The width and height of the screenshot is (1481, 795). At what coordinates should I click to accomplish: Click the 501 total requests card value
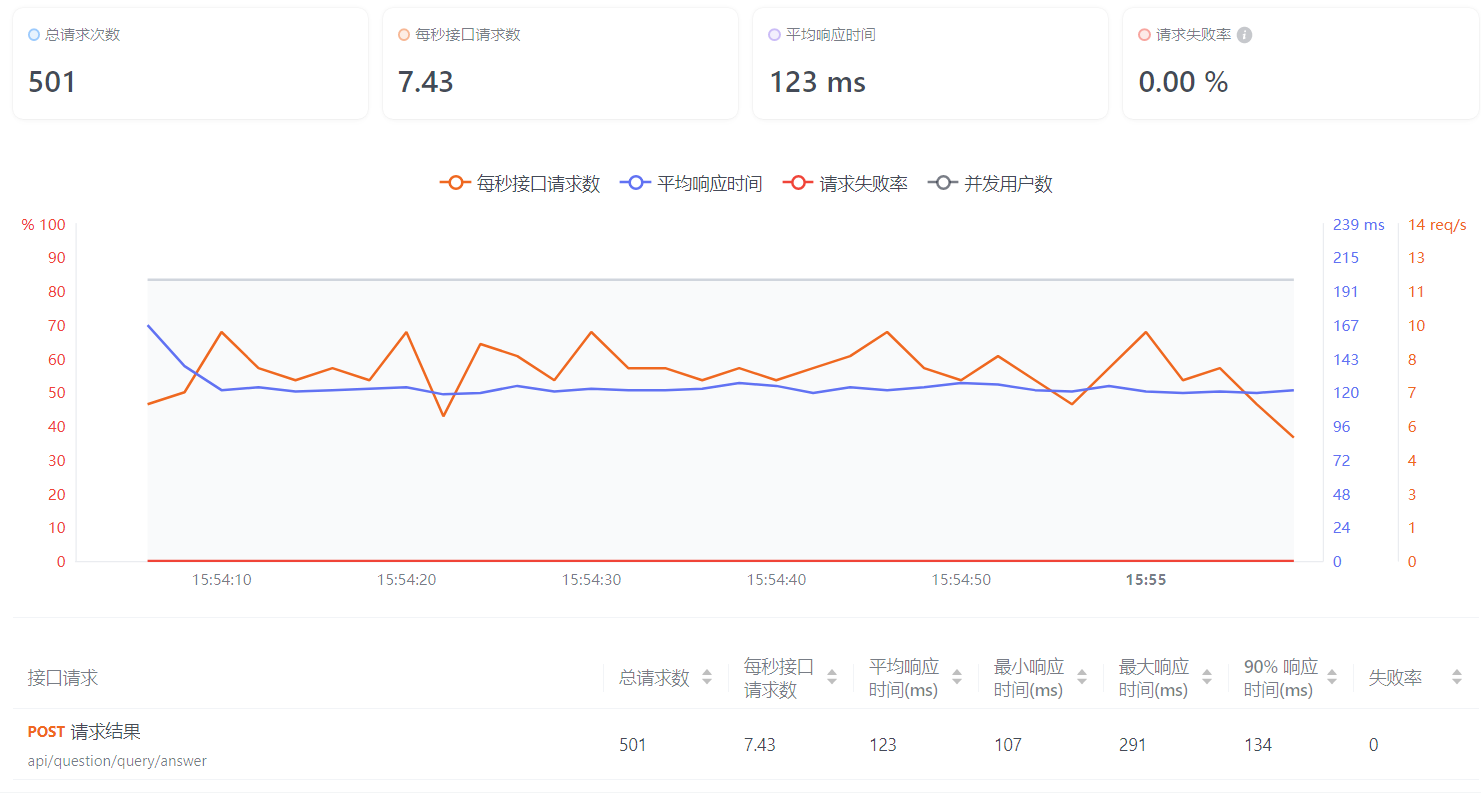52,82
